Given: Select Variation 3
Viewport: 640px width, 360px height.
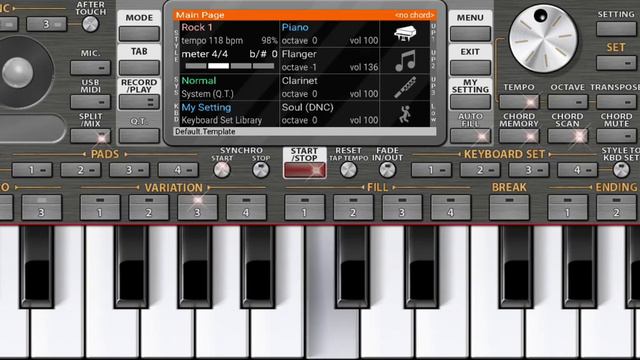Looking at the screenshot, I should coord(198,208).
